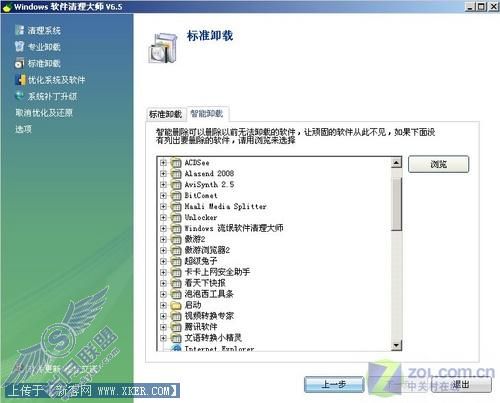Viewport: 500px width, 403px height.
Task: Click the 优化系统及软件 sidebar icon
Action: point(21,79)
